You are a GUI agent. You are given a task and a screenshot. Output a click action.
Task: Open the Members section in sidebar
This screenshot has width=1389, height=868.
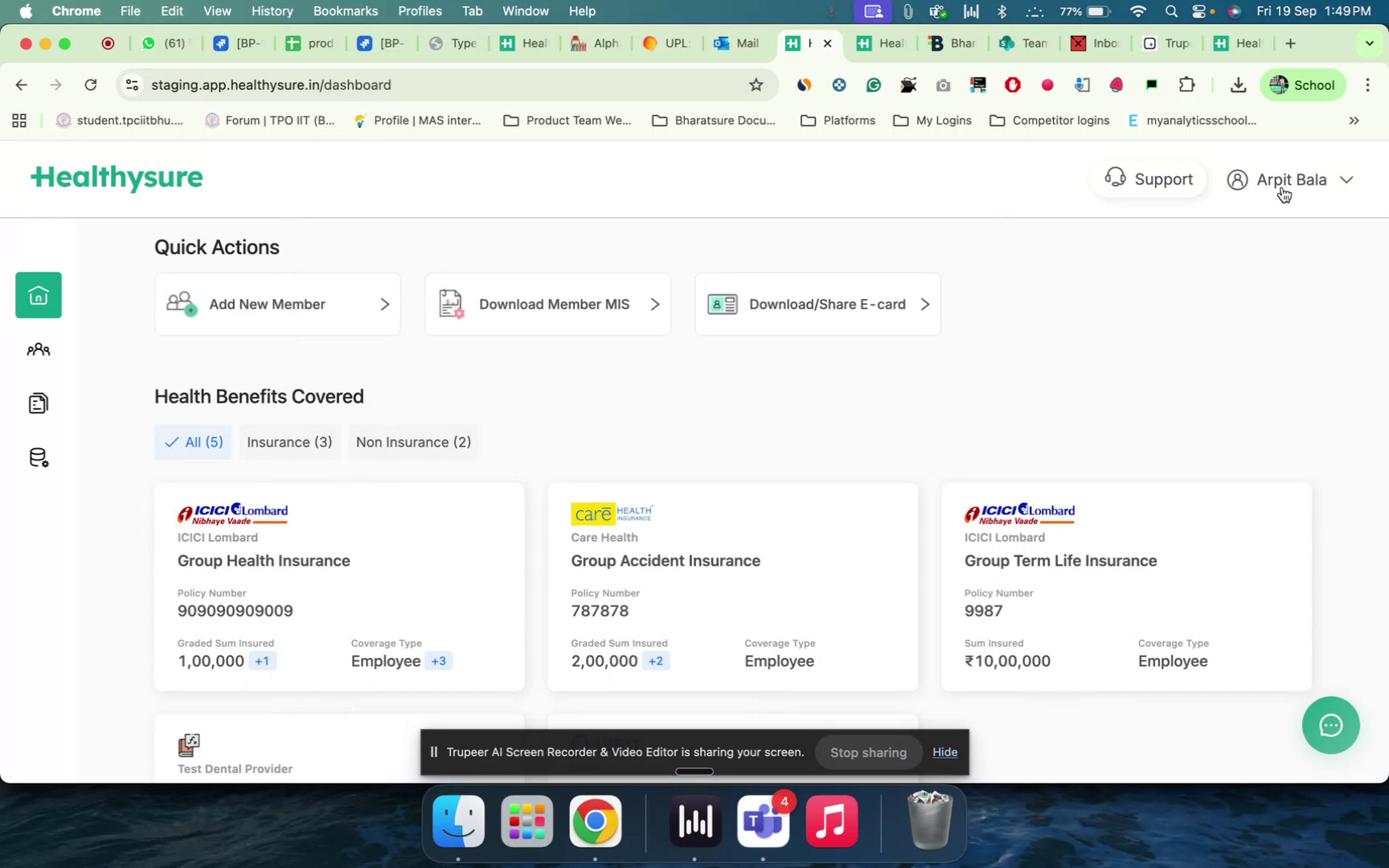[x=38, y=349]
